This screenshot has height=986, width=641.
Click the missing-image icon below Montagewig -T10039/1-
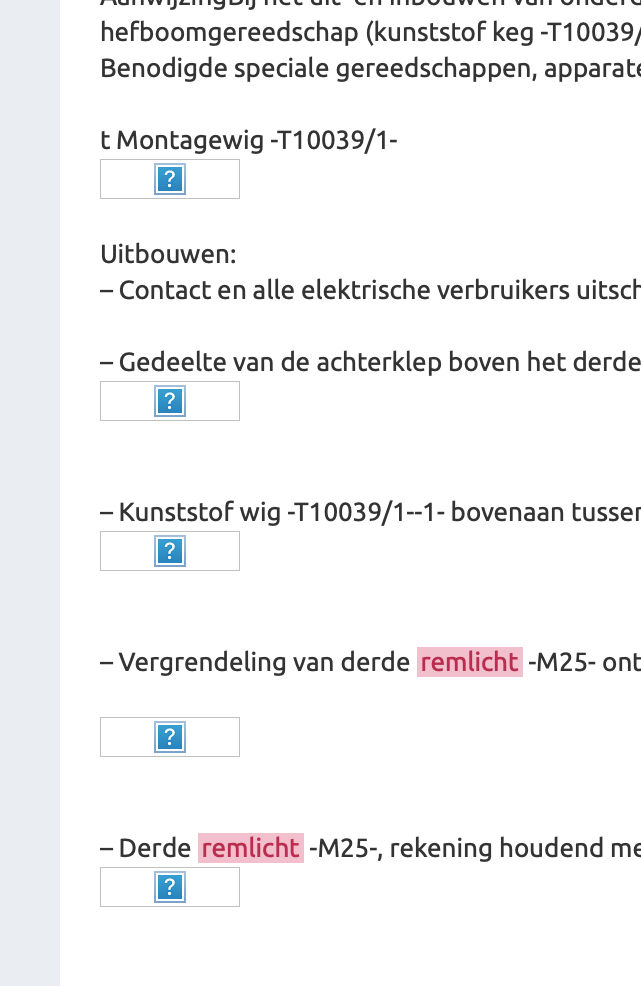[x=170, y=179]
